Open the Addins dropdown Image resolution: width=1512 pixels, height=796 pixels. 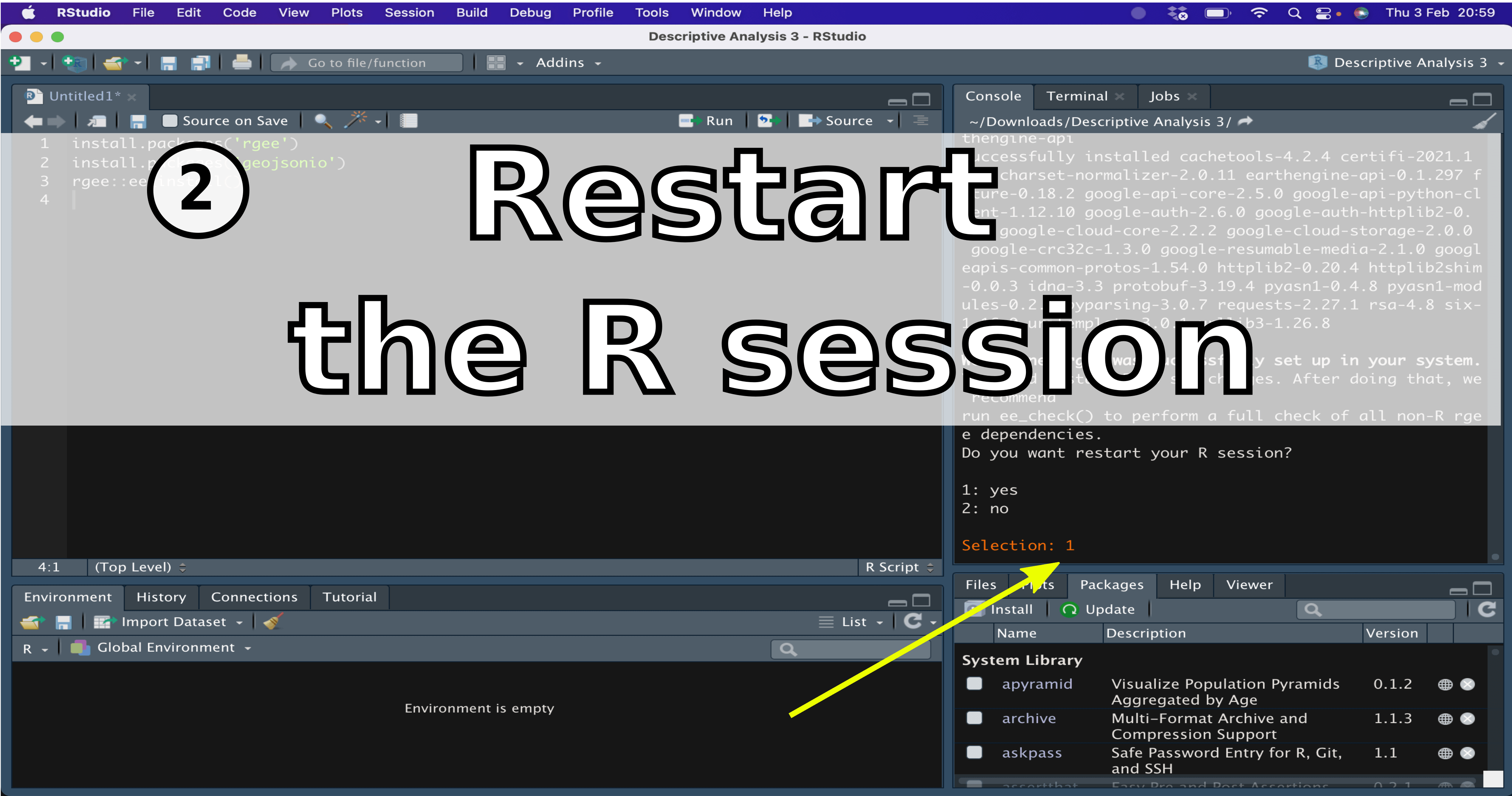tap(568, 63)
